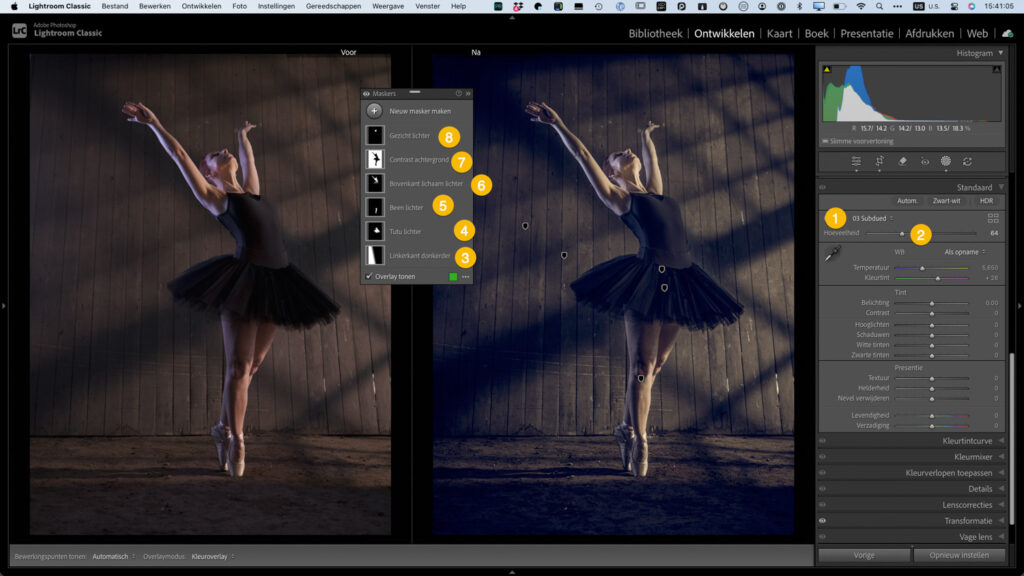Open Control Center in menu bar
Viewport: 1024px width, 576px height.
pos(953,7)
